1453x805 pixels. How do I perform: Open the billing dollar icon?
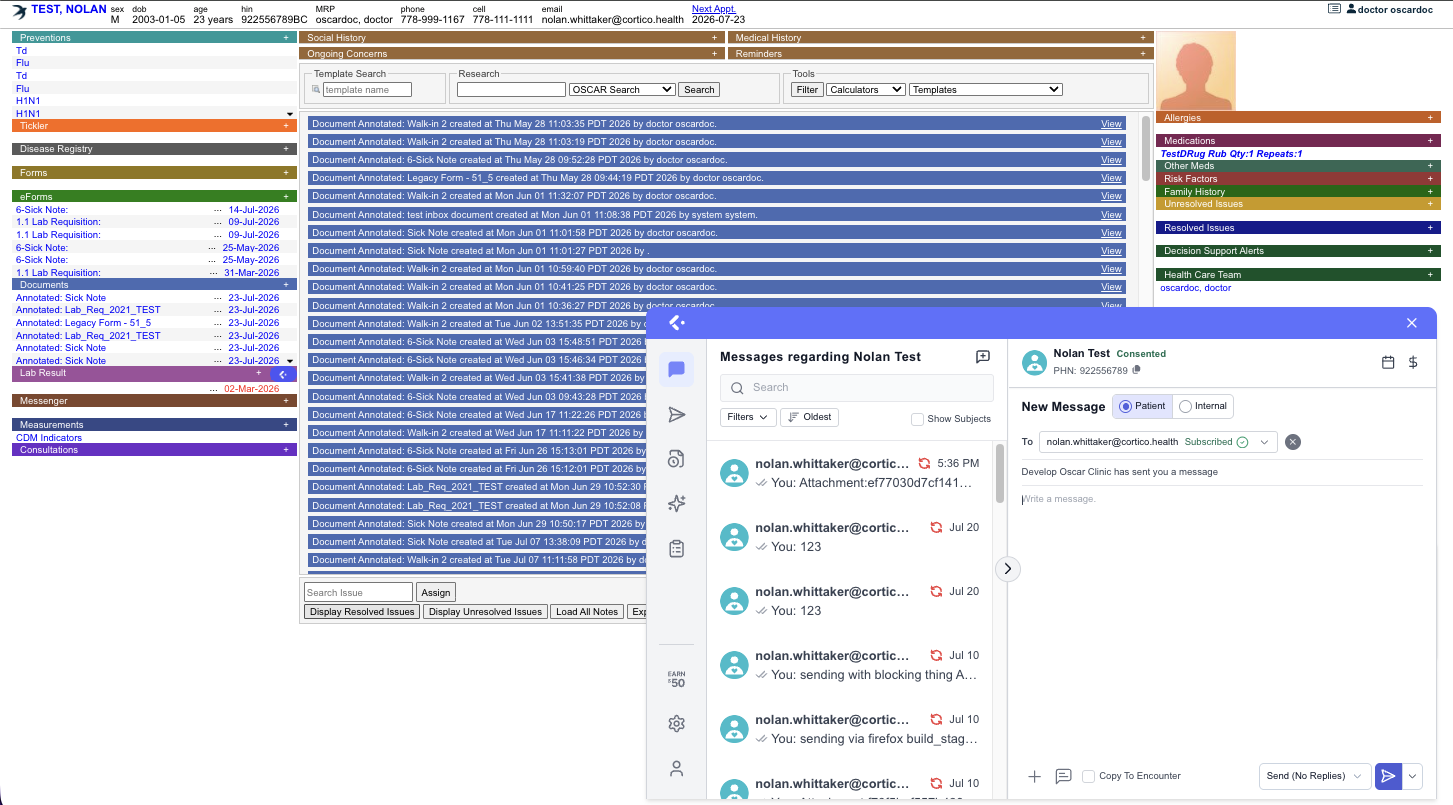tap(1413, 362)
